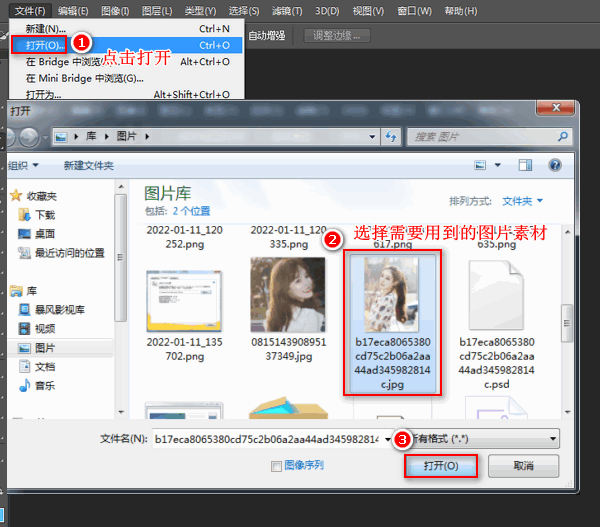Screen dimensions: 600x527
Task: Open the 所有格式 file type dropdown
Action: (x=483, y=439)
